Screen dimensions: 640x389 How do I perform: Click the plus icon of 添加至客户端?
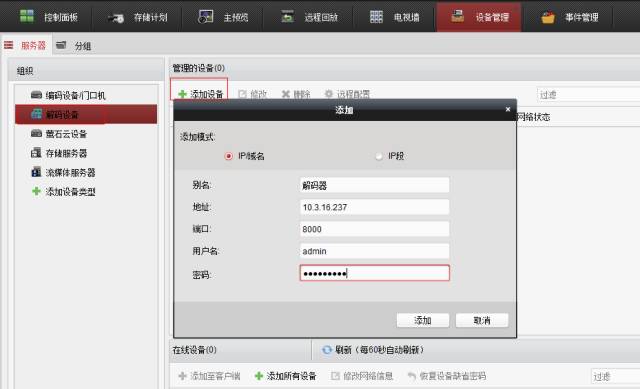182,376
